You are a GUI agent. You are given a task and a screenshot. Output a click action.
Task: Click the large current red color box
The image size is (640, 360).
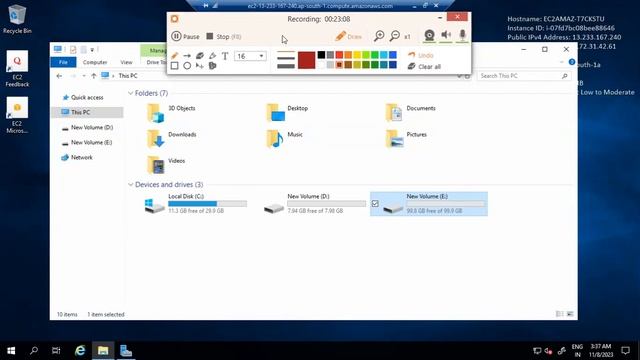(307, 60)
